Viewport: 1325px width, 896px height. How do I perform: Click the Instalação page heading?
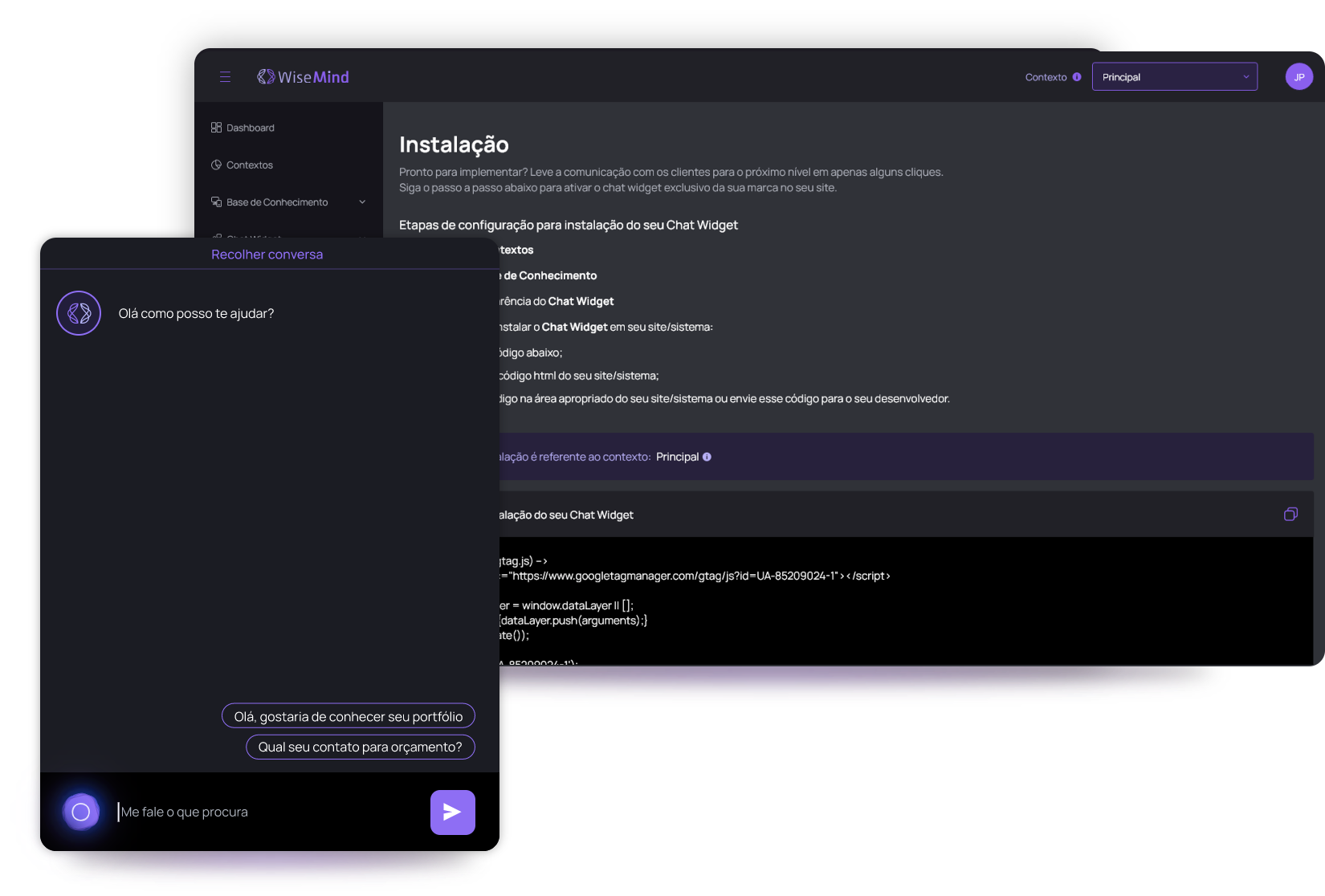pyautogui.click(x=454, y=145)
